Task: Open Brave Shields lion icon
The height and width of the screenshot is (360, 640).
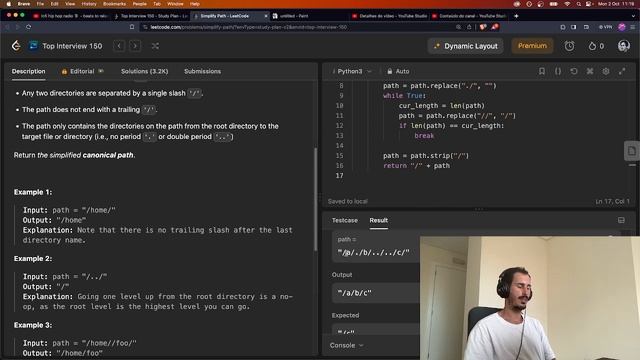Action: click(483, 27)
